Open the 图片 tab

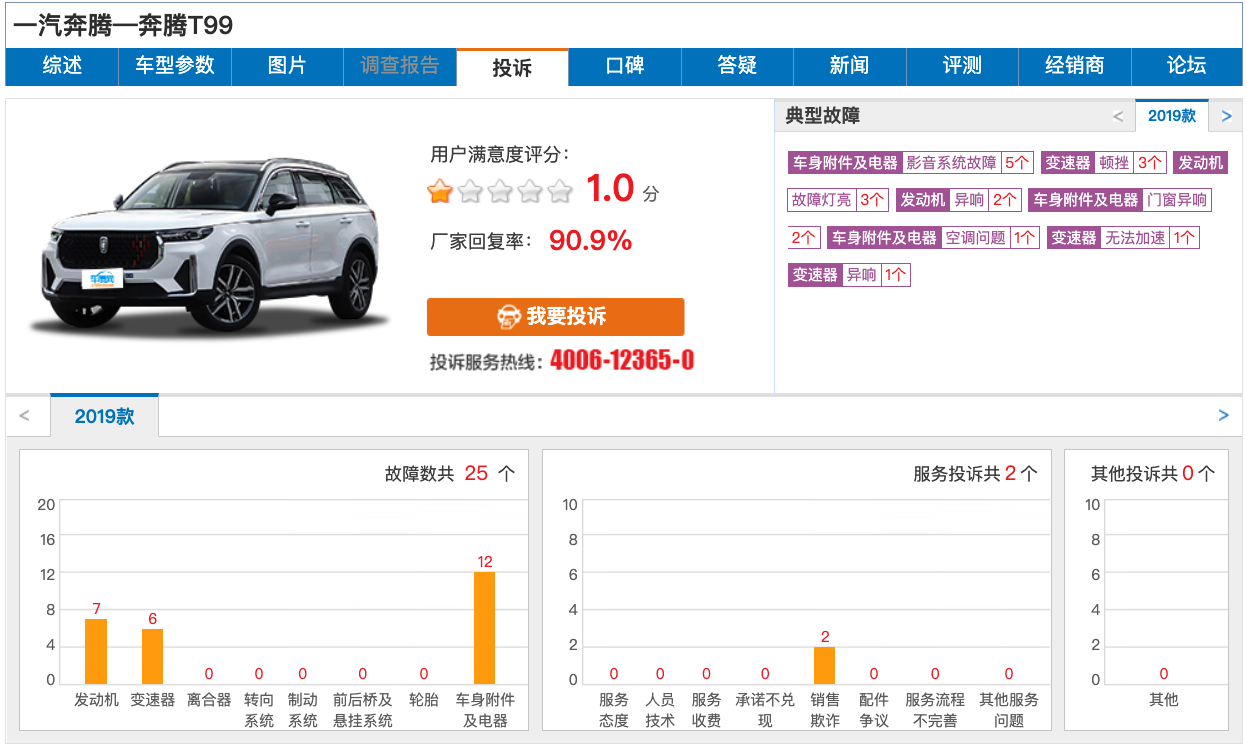pos(287,66)
